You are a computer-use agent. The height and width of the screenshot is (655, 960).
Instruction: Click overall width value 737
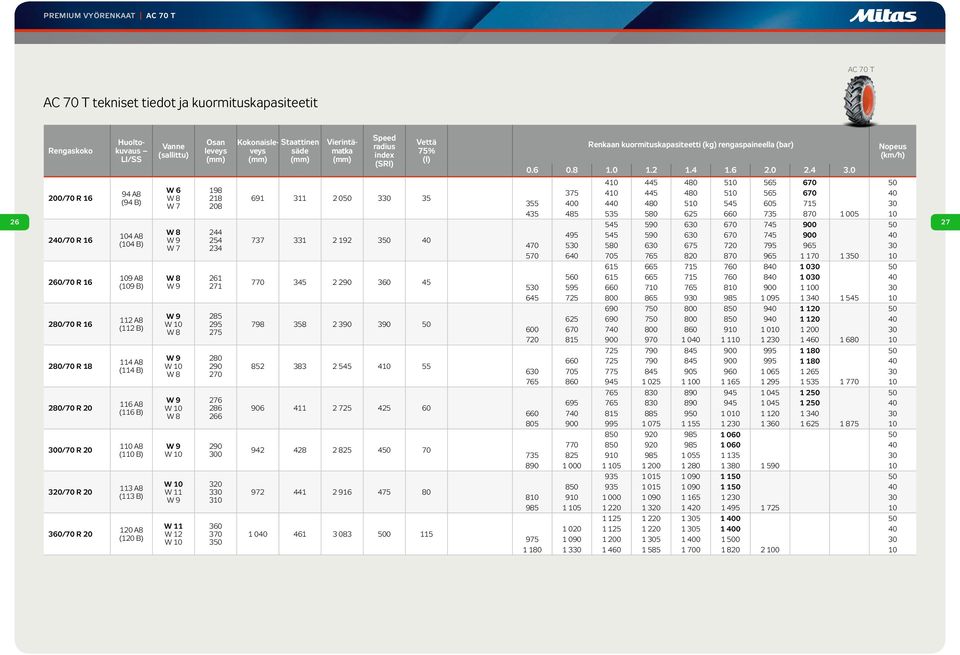point(258,241)
